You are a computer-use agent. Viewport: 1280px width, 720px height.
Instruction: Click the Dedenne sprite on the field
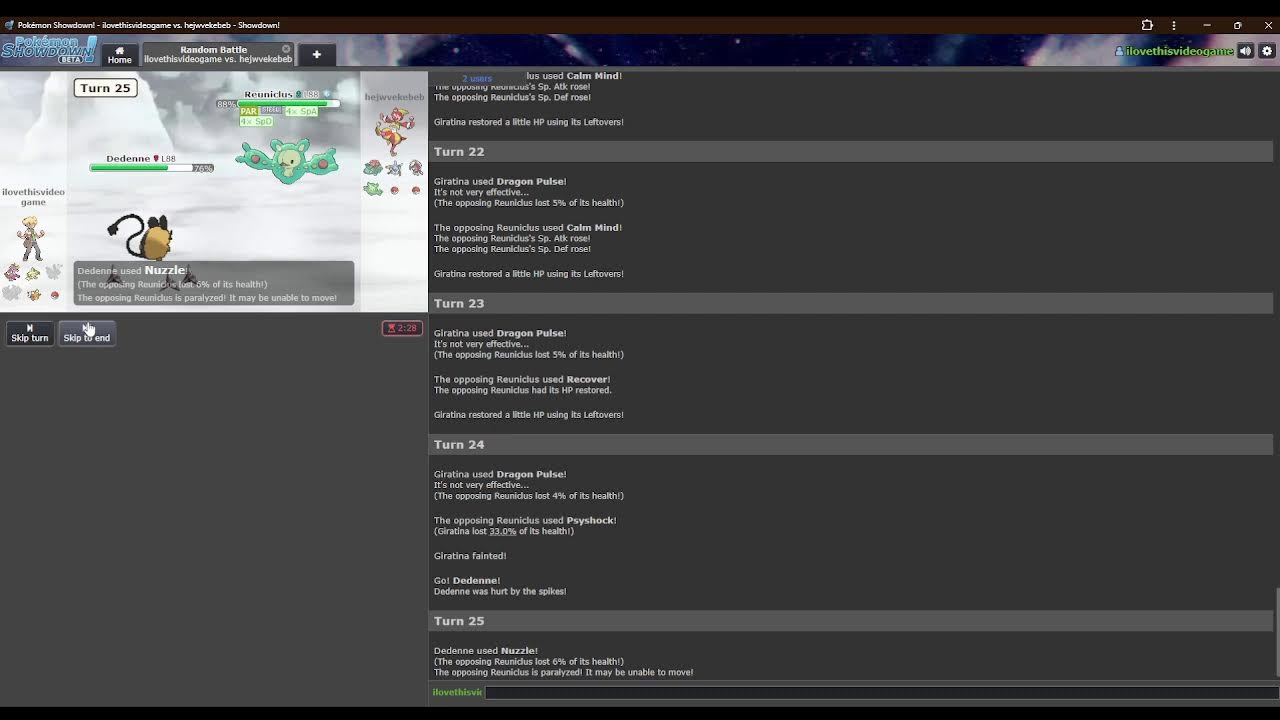[141, 237]
